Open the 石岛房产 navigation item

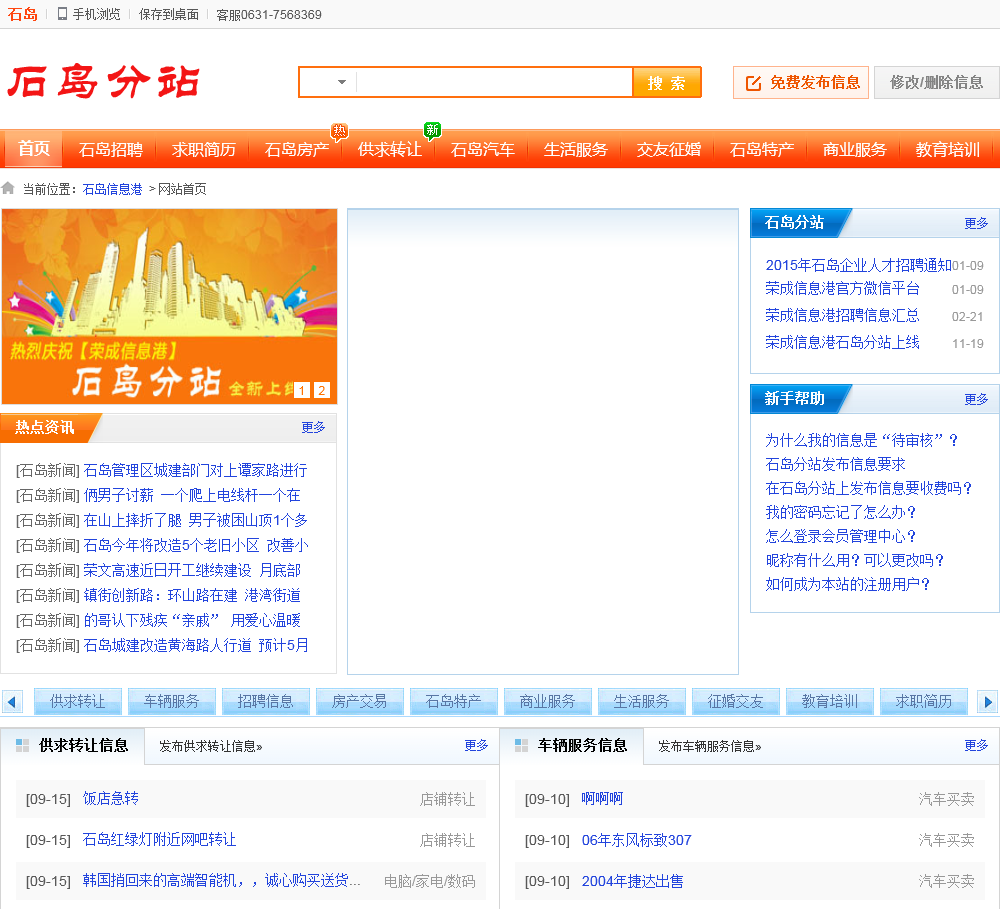(297, 149)
